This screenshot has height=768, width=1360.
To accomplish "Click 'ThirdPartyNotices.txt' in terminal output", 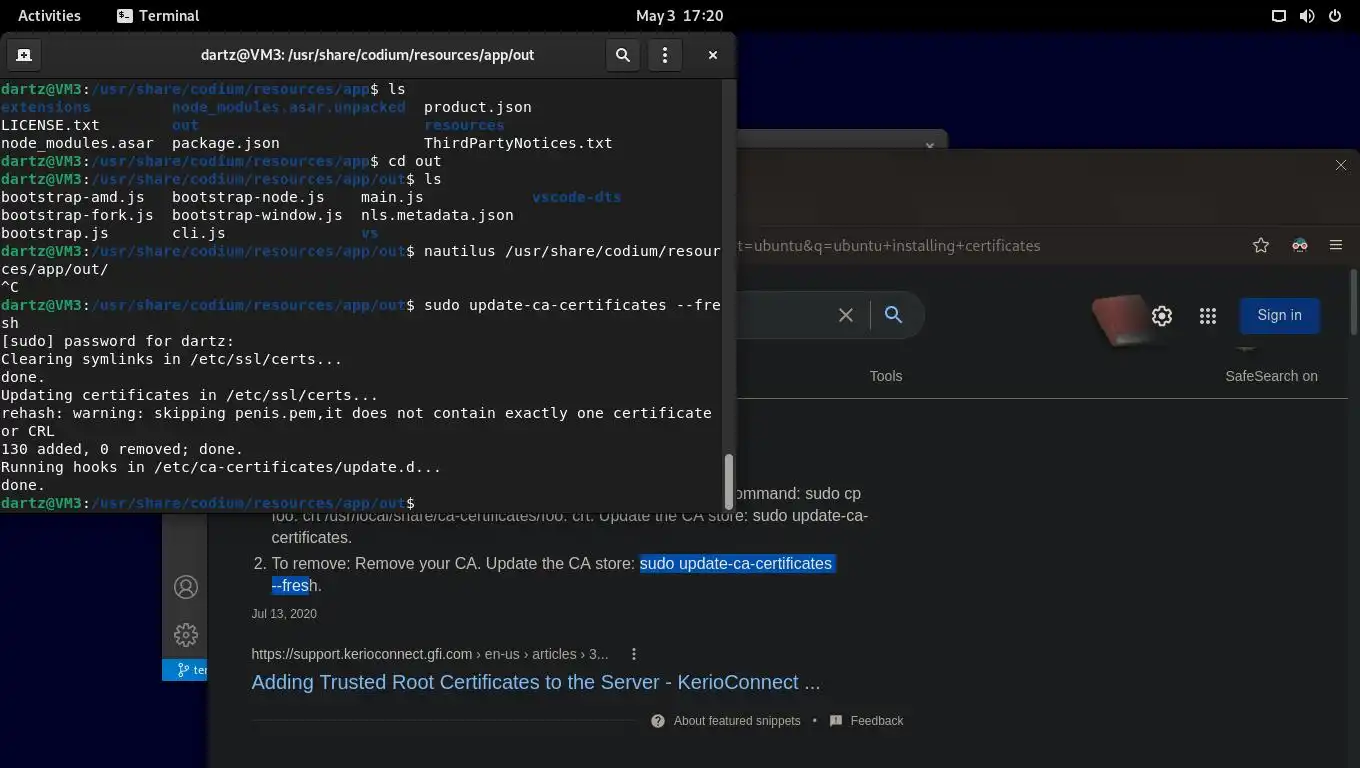I will click(518, 143).
